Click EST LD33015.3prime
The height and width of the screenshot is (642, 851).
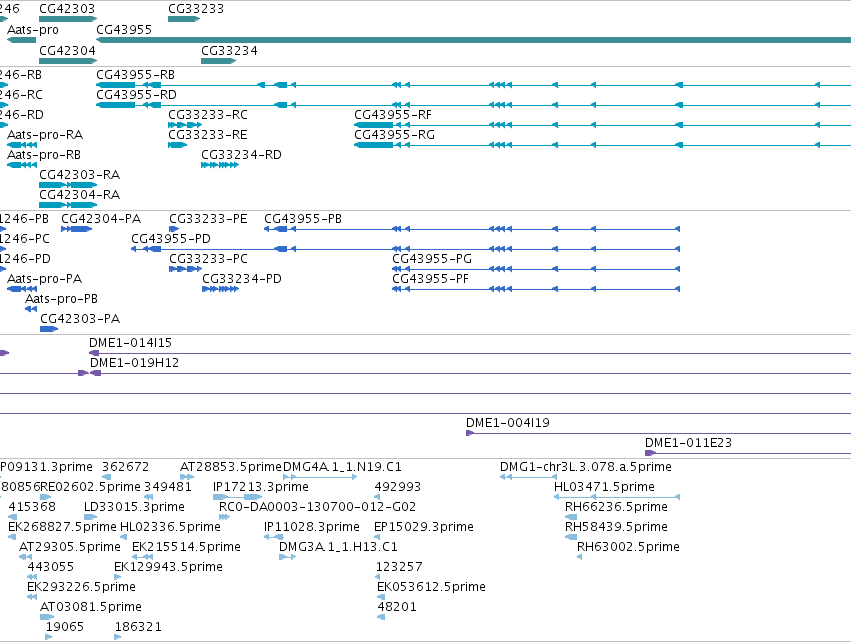[135, 507]
